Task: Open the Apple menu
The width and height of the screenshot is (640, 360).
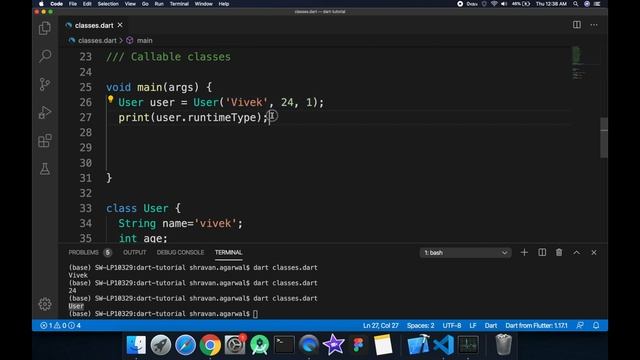Action: pyautogui.click(x=41, y=4)
